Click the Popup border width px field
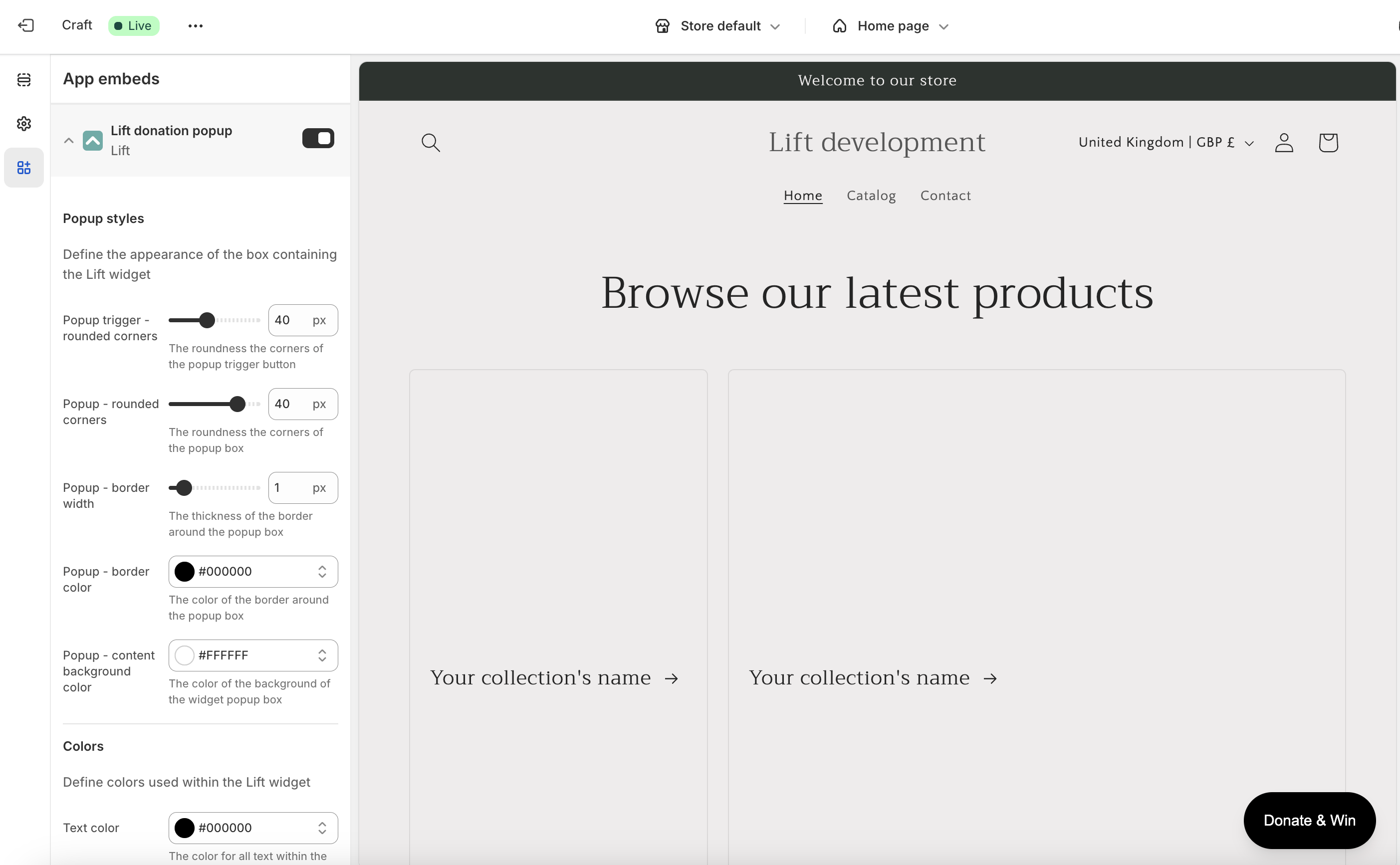 (x=289, y=488)
